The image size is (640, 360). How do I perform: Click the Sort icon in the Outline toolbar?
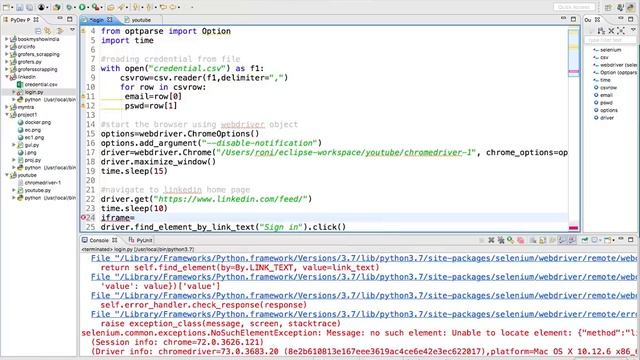pos(601,31)
